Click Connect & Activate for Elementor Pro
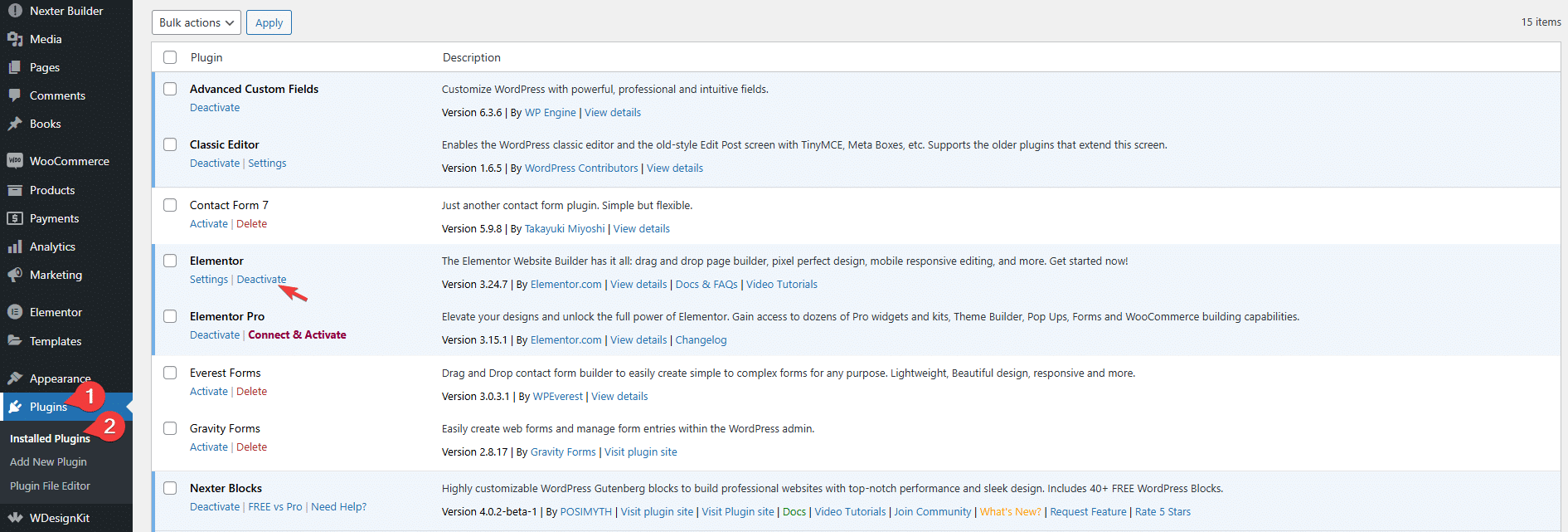 (x=297, y=335)
